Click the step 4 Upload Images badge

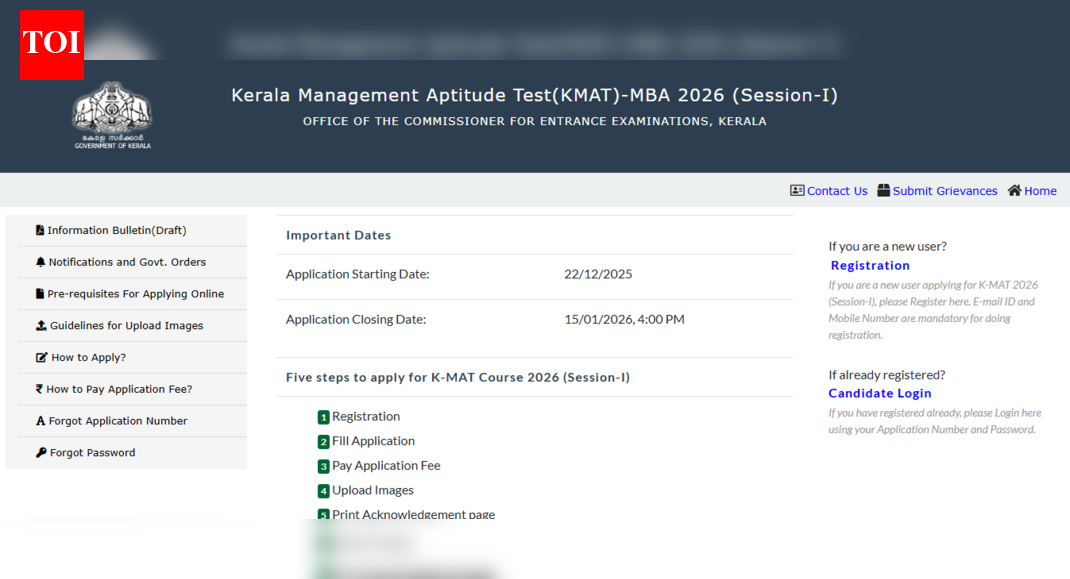[322, 490]
